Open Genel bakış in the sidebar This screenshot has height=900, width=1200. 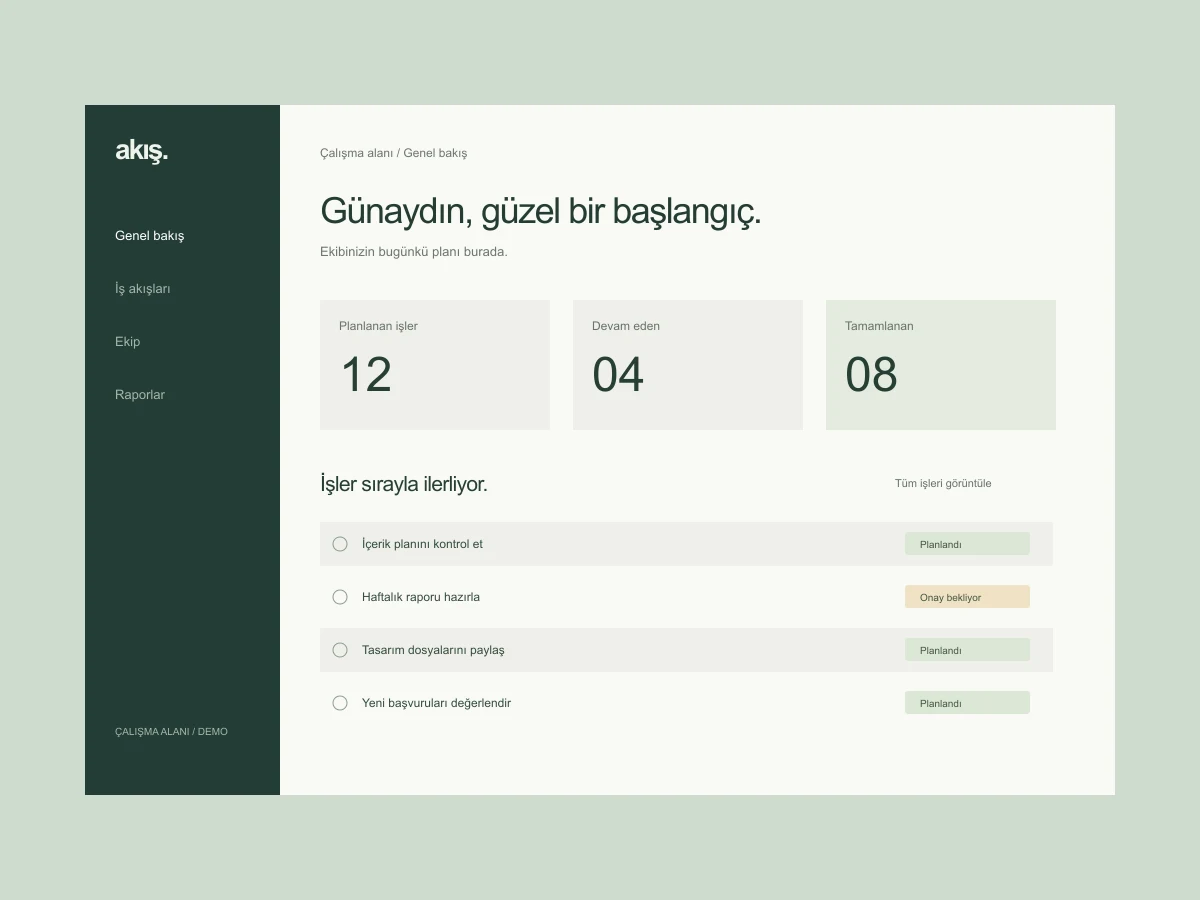click(x=150, y=236)
